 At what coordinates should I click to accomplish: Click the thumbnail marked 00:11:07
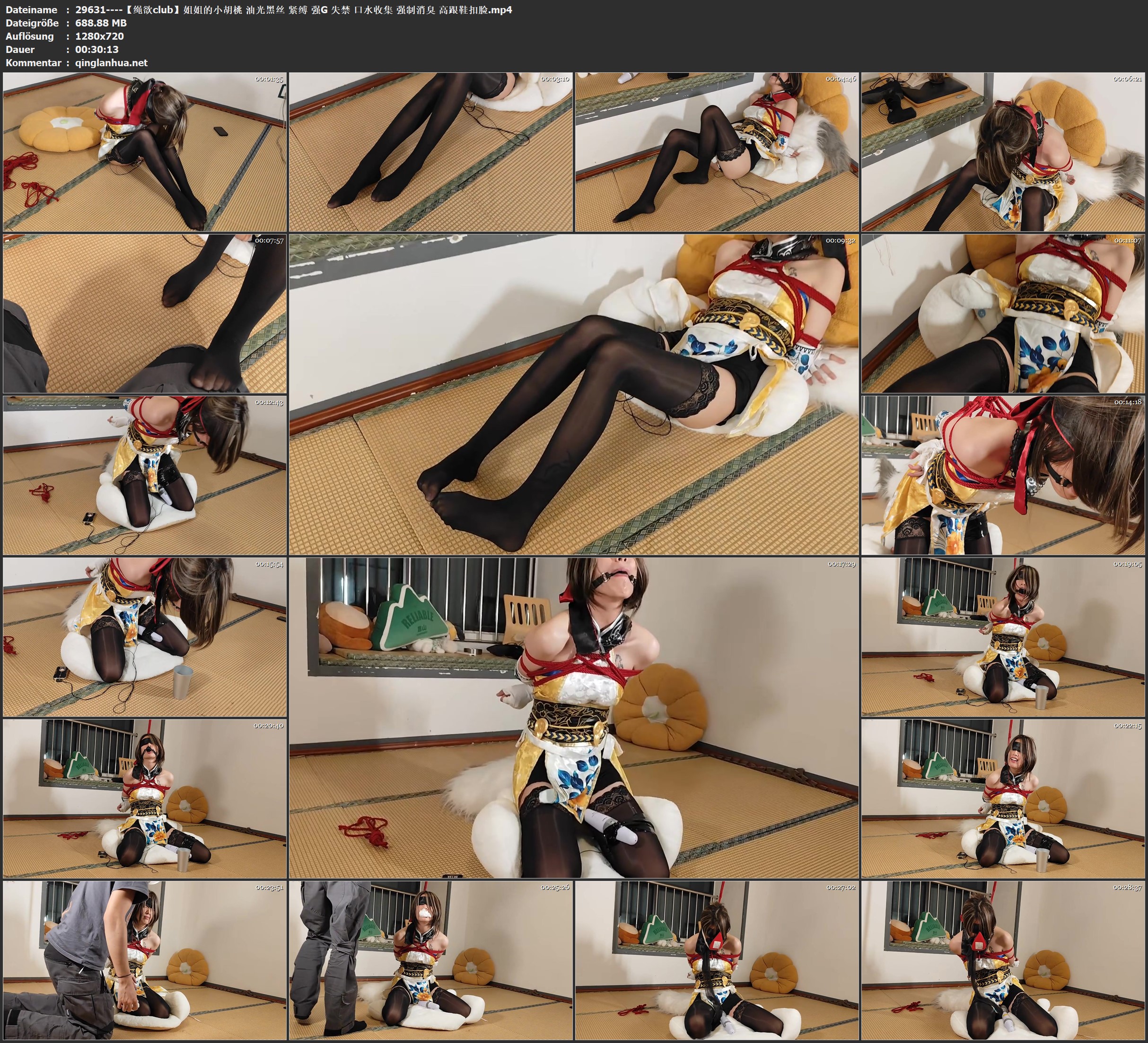coord(1003,313)
